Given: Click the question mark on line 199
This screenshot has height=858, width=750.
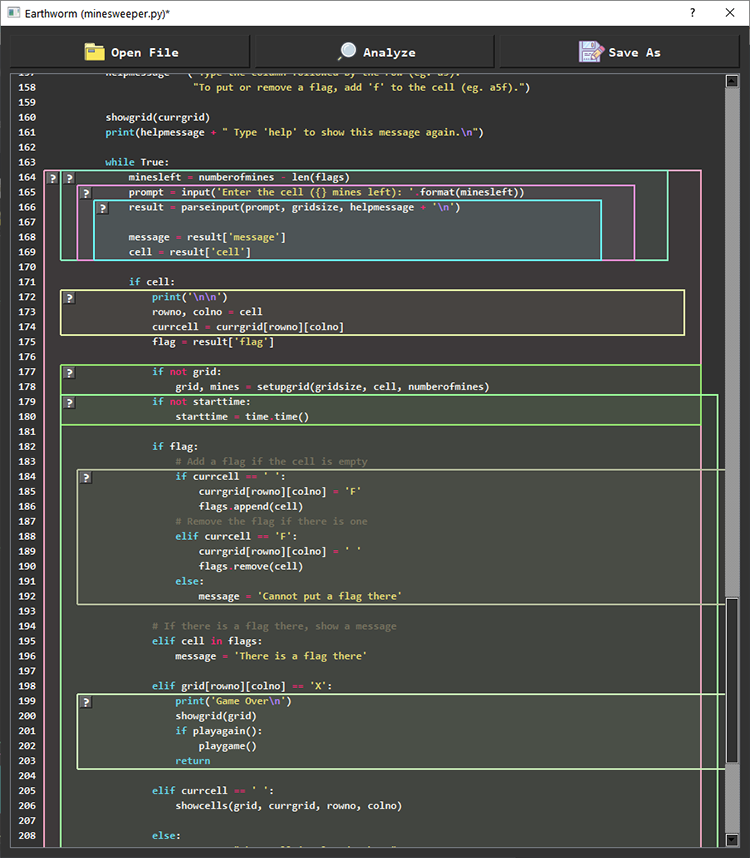Looking at the screenshot, I should pyautogui.click(x=86, y=702).
